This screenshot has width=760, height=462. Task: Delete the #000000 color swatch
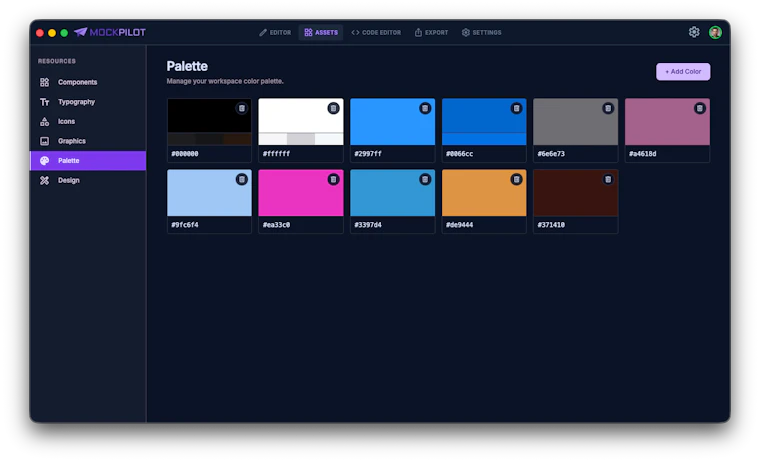[241, 109]
